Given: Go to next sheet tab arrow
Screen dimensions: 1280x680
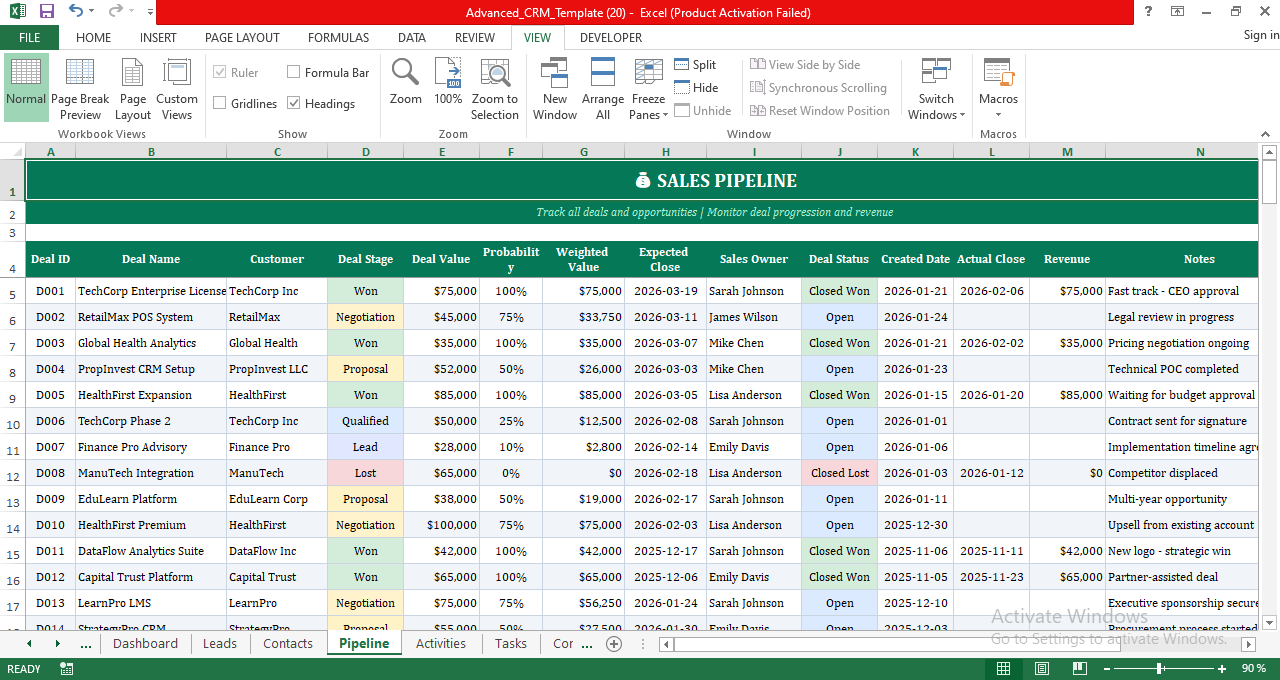Looking at the screenshot, I should (57, 644).
